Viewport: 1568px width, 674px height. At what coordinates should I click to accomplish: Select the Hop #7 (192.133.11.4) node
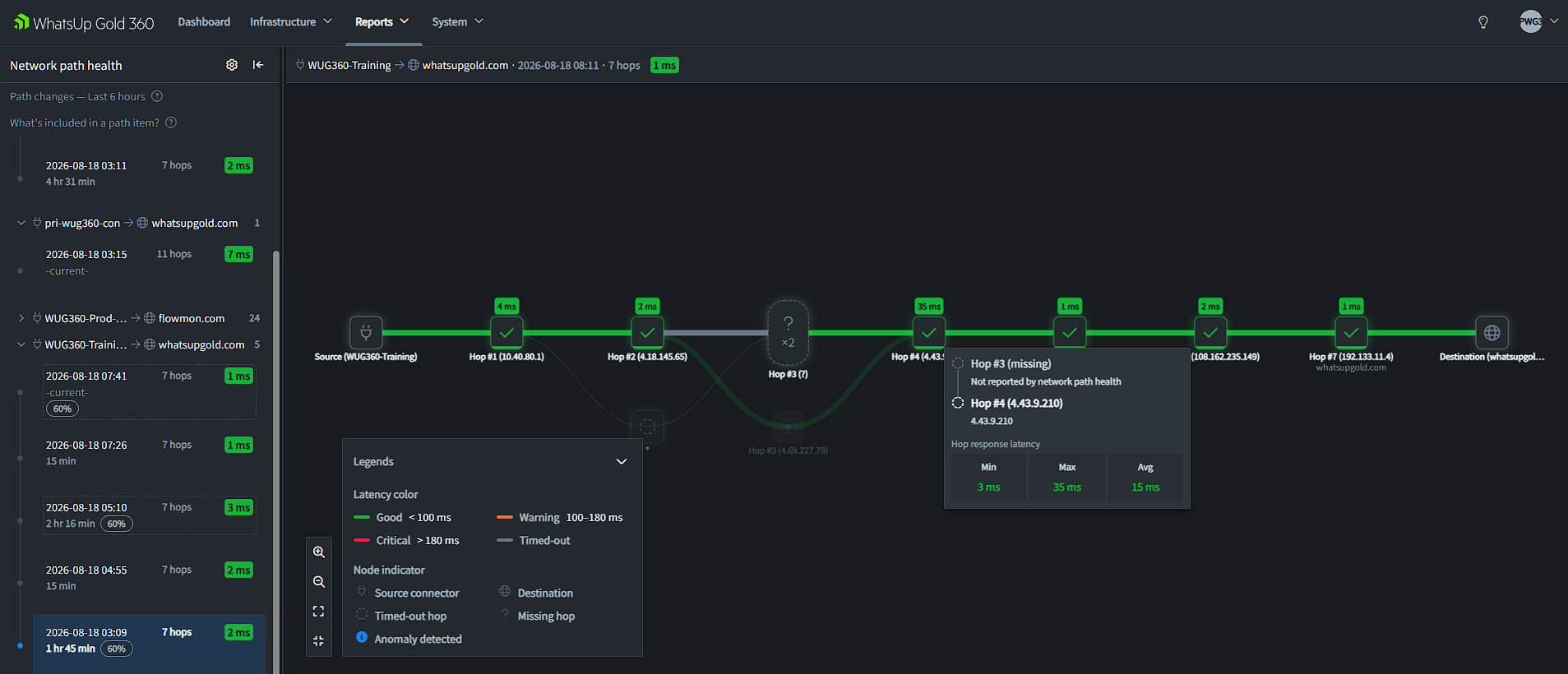coord(1351,333)
